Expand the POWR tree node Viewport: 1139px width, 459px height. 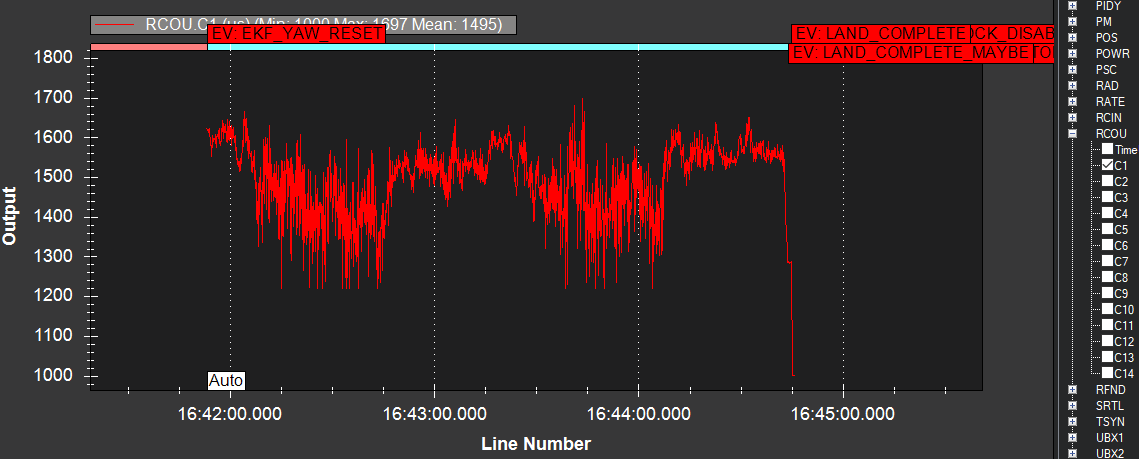click(1072, 53)
